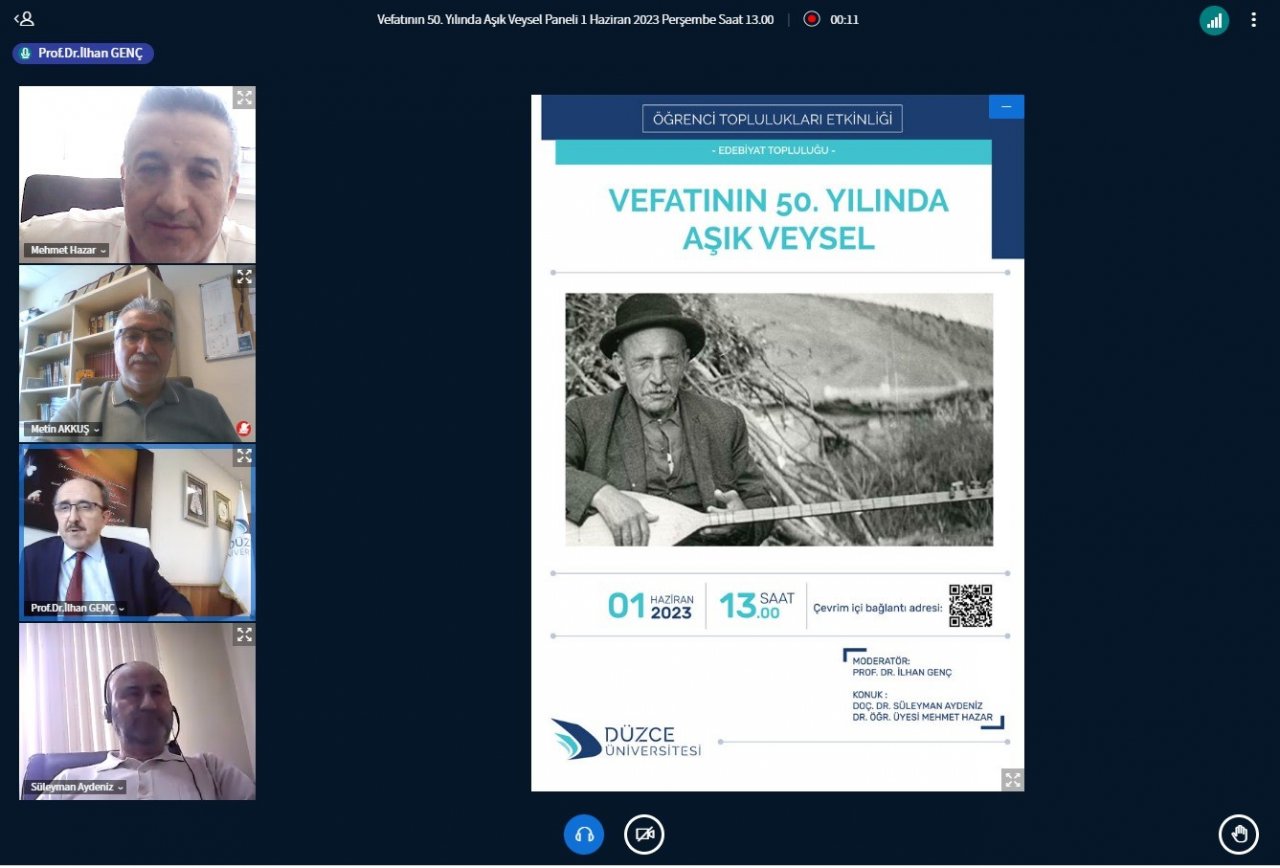Expand Metin AKKUŞ's video to fullscreen
The image size is (1280, 868).
pyautogui.click(x=244, y=277)
